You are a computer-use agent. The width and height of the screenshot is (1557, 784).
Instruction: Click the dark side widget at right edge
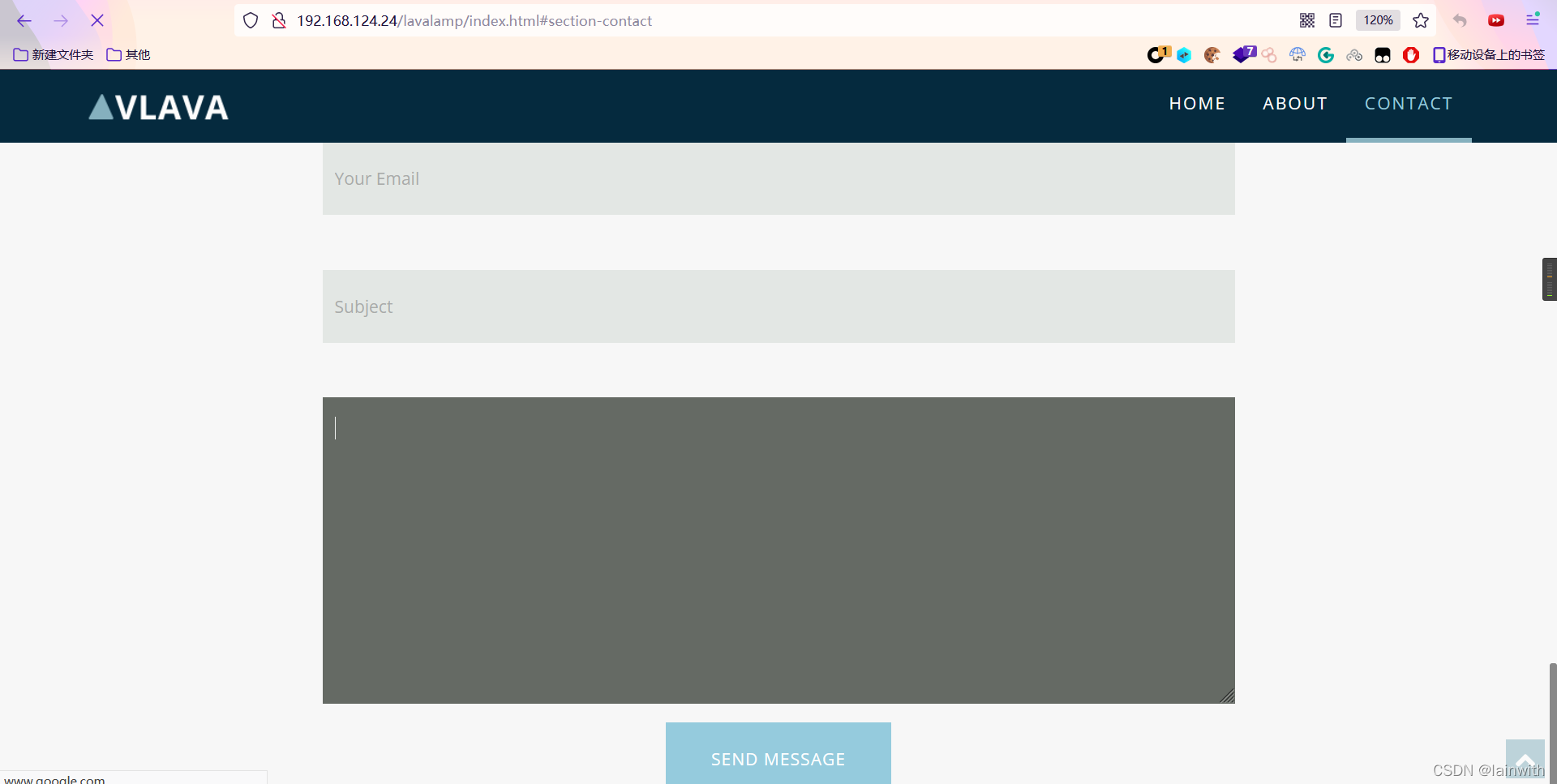click(x=1550, y=279)
